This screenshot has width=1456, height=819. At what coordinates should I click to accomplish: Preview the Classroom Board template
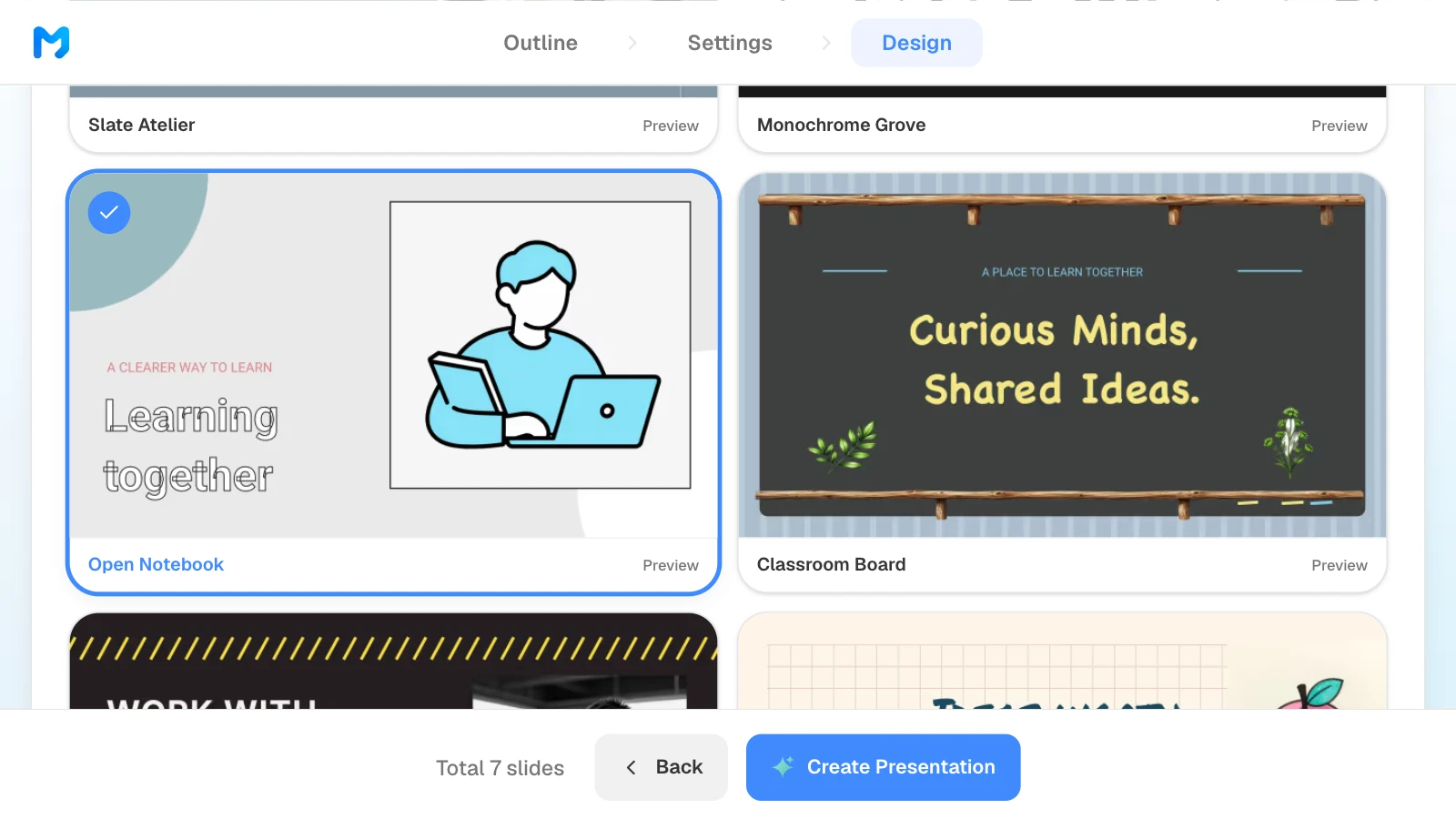[x=1340, y=565]
